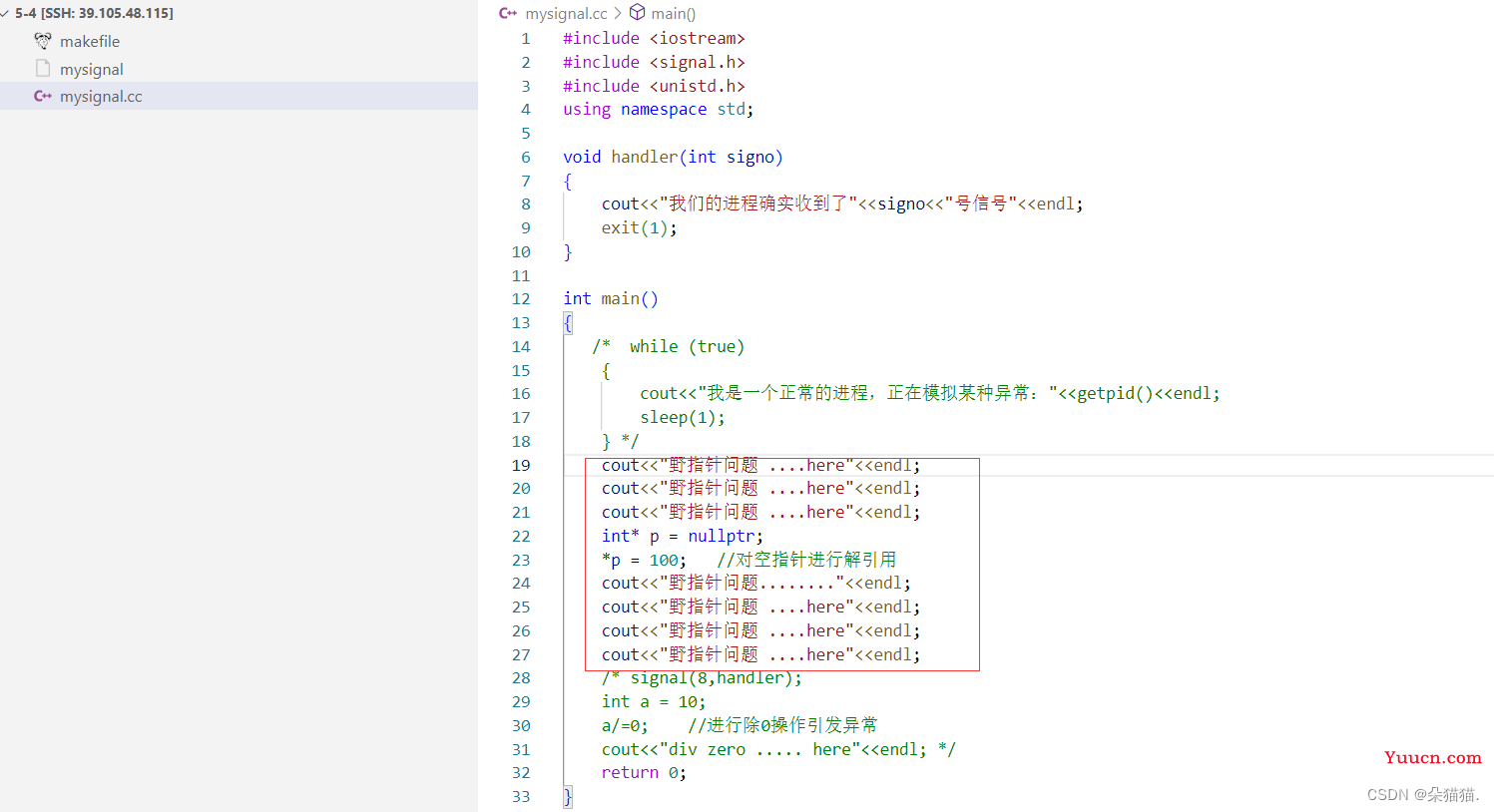Screen dimensions: 1494x812
Task: Click the main() breadcrumb symbol
Action: point(674,13)
